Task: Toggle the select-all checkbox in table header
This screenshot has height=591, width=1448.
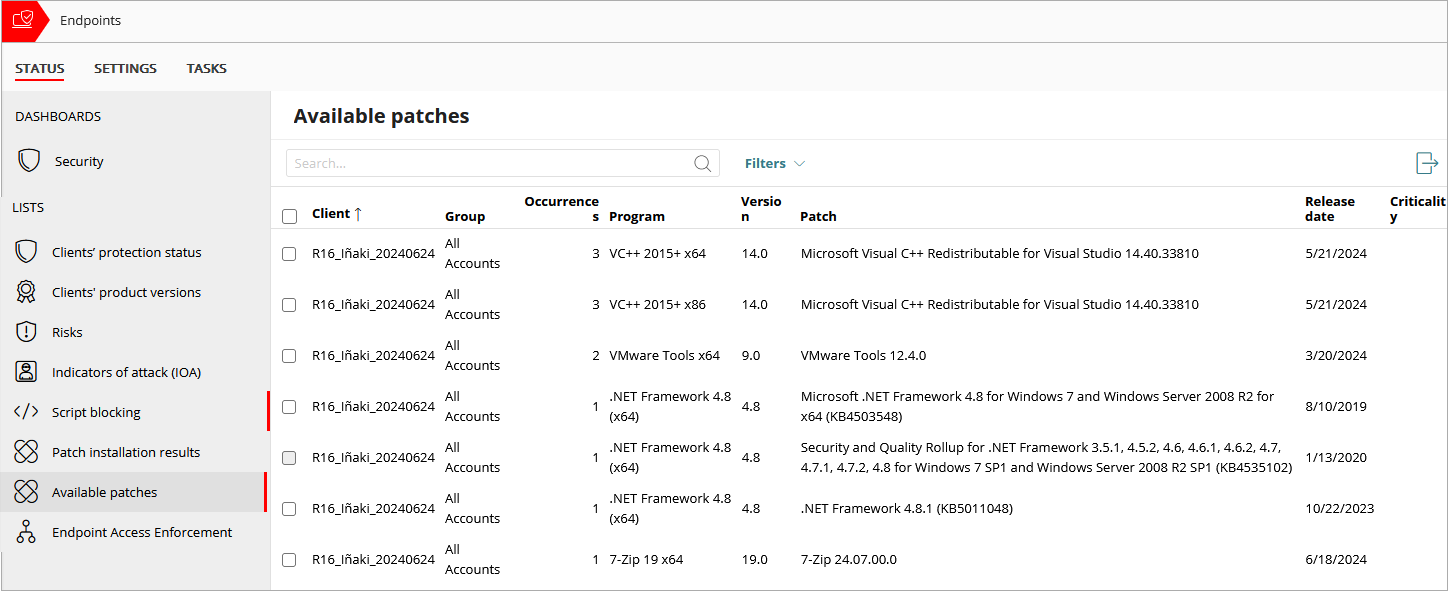Action: (289, 216)
